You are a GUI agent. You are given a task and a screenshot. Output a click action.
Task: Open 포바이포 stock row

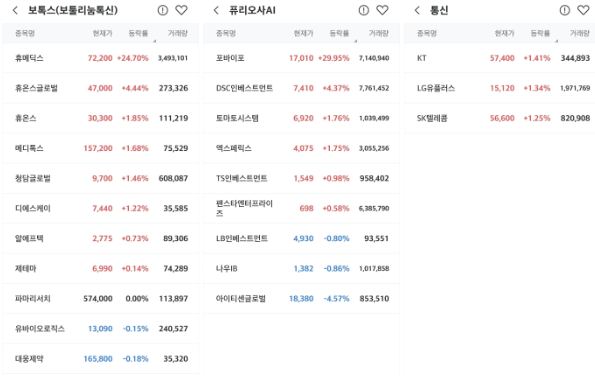click(x=301, y=58)
